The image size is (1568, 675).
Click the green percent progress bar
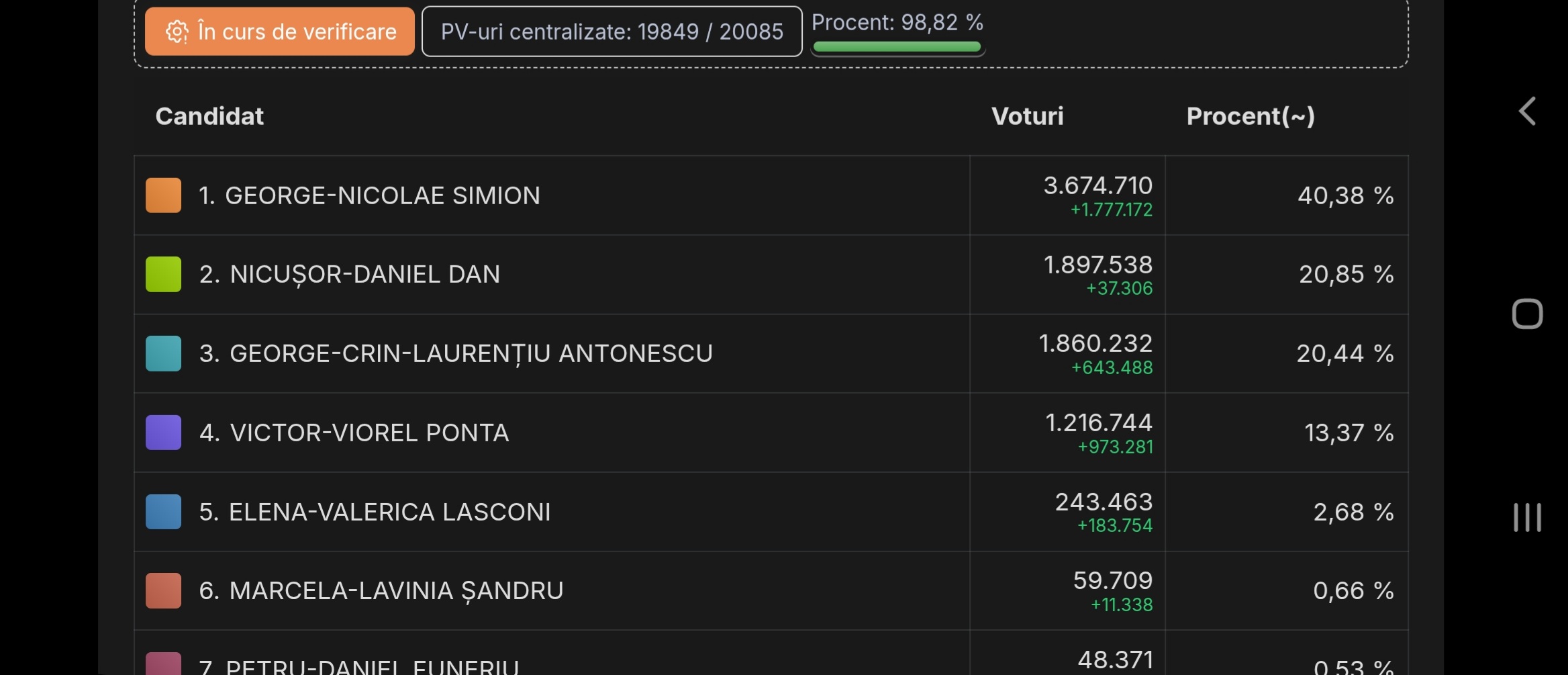click(x=897, y=46)
